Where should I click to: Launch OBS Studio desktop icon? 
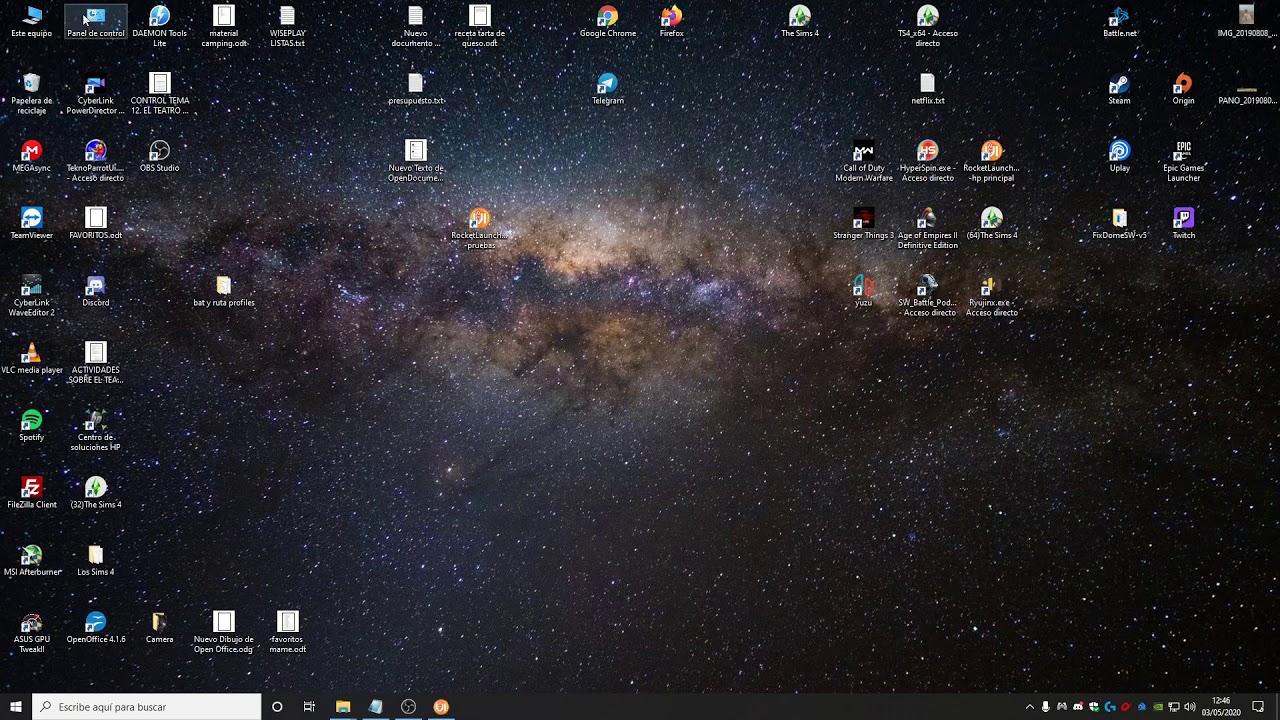point(160,156)
